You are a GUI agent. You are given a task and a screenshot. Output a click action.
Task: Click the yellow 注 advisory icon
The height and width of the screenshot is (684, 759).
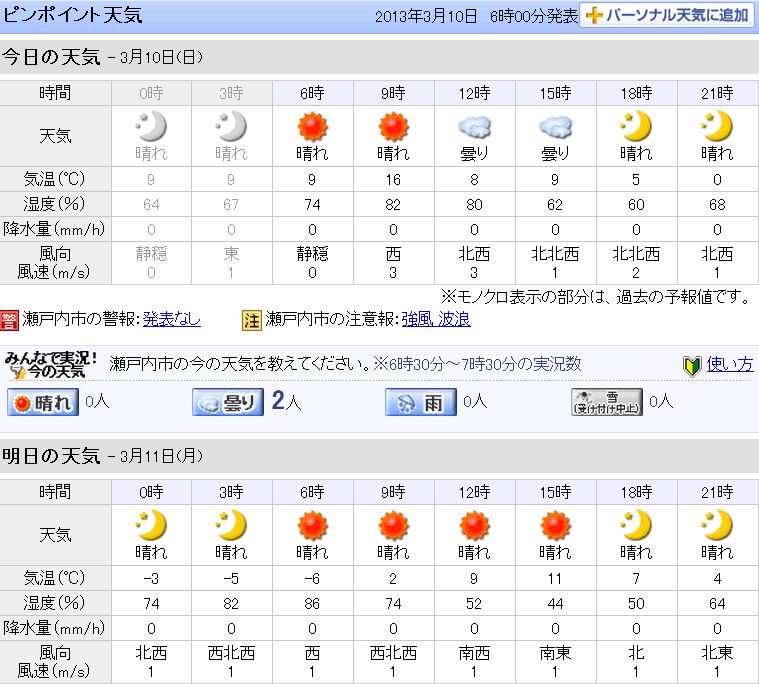coord(251,320)
